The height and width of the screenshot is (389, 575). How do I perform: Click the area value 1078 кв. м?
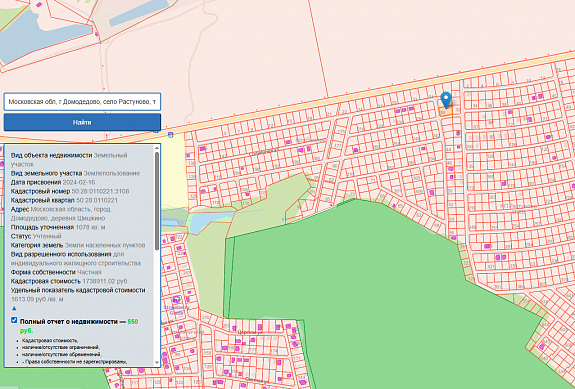[x=90, y=227]
